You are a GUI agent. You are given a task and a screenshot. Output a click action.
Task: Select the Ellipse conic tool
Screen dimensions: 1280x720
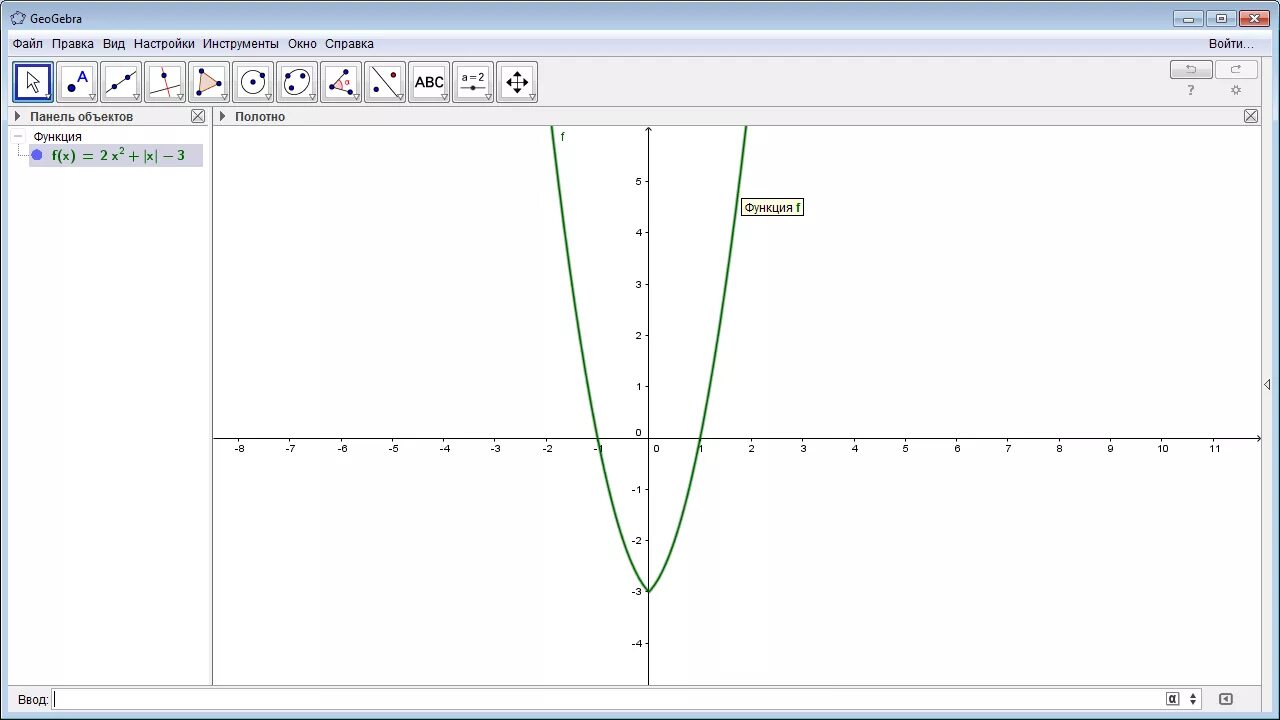pos(297,82)
